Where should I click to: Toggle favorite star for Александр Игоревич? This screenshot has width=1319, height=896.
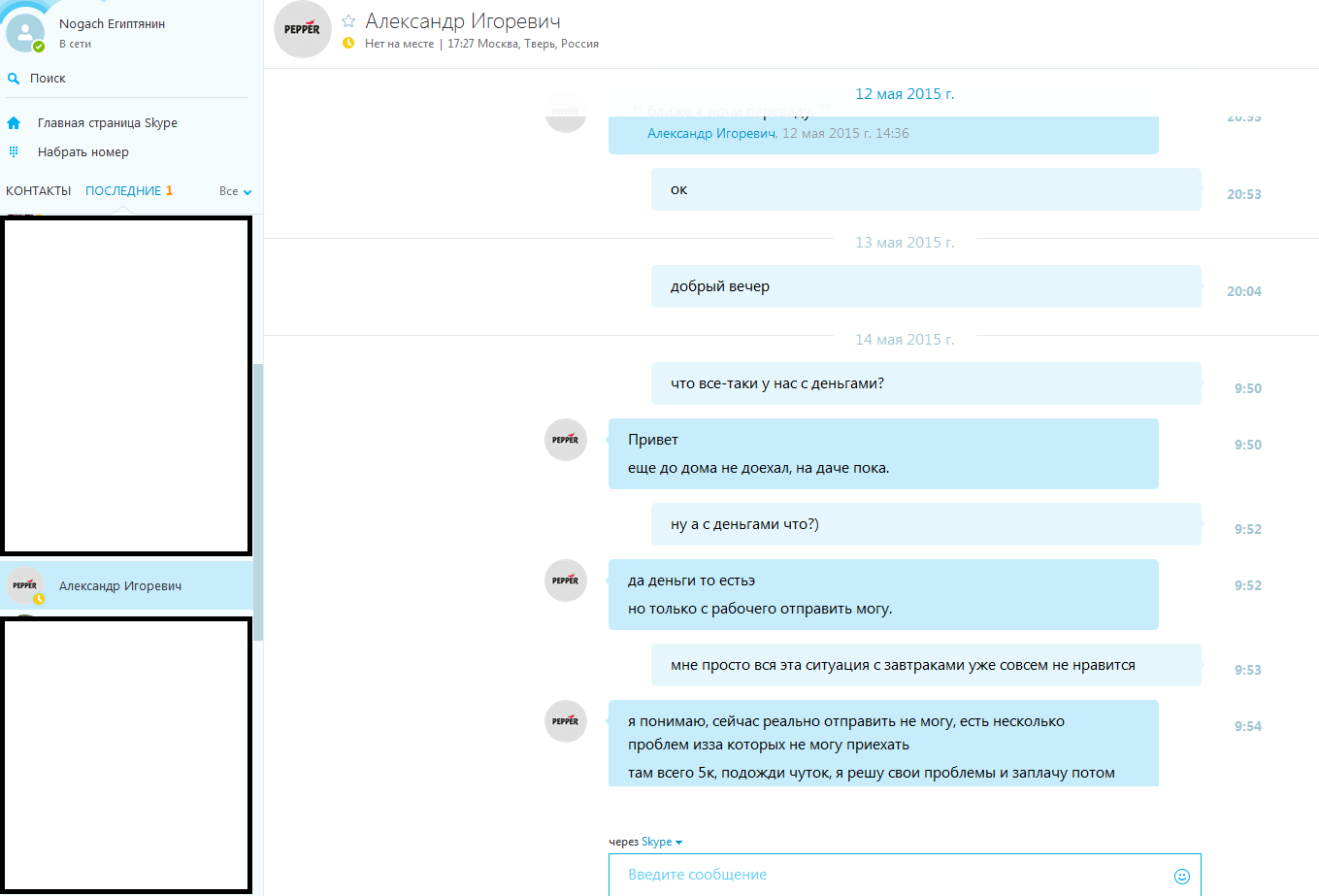[348, 21]
